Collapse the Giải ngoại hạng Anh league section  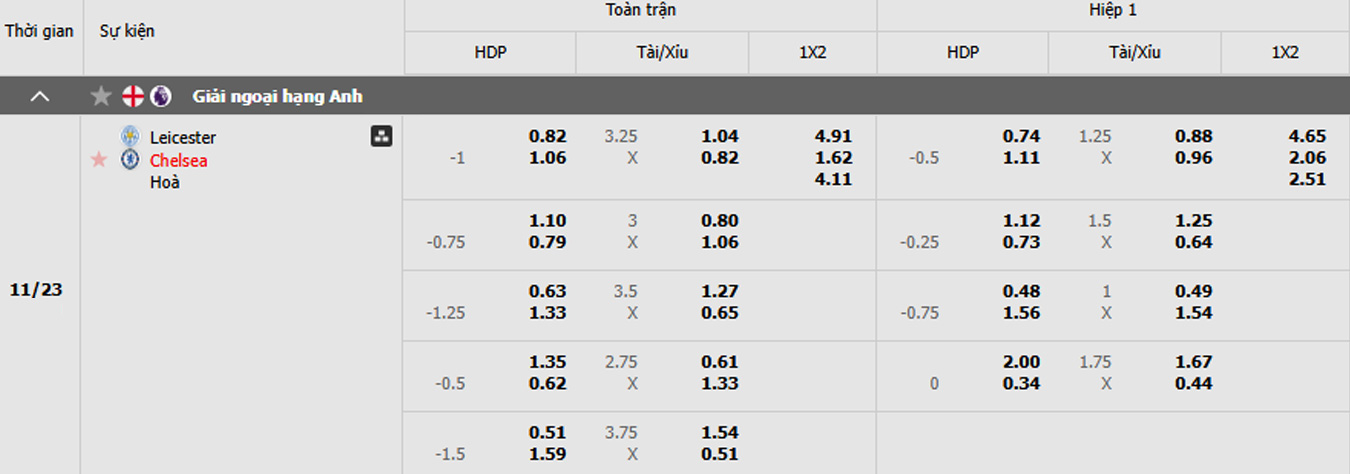39,97
